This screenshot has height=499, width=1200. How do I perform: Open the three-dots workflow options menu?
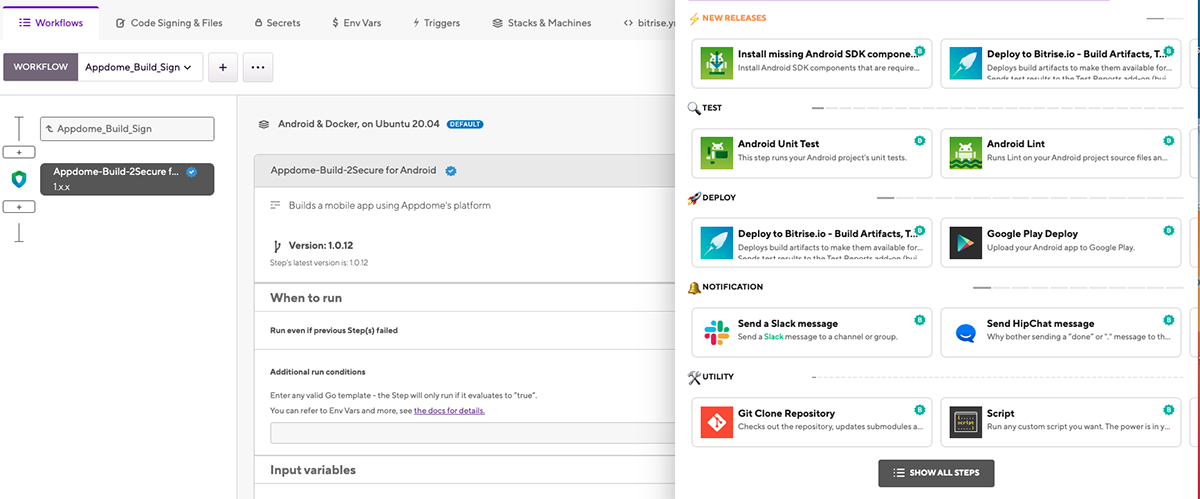pyautogui.click(x=258, y=67)
